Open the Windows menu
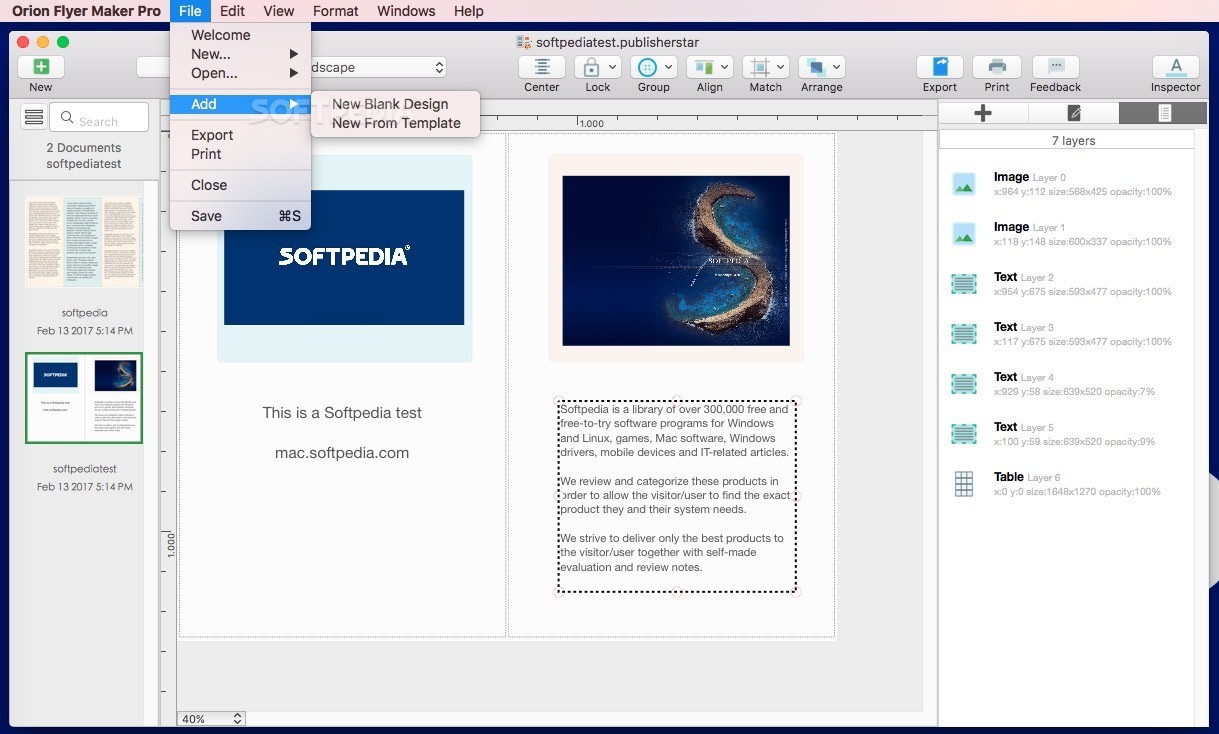The image size is (1219, 734). pos(406,11)
